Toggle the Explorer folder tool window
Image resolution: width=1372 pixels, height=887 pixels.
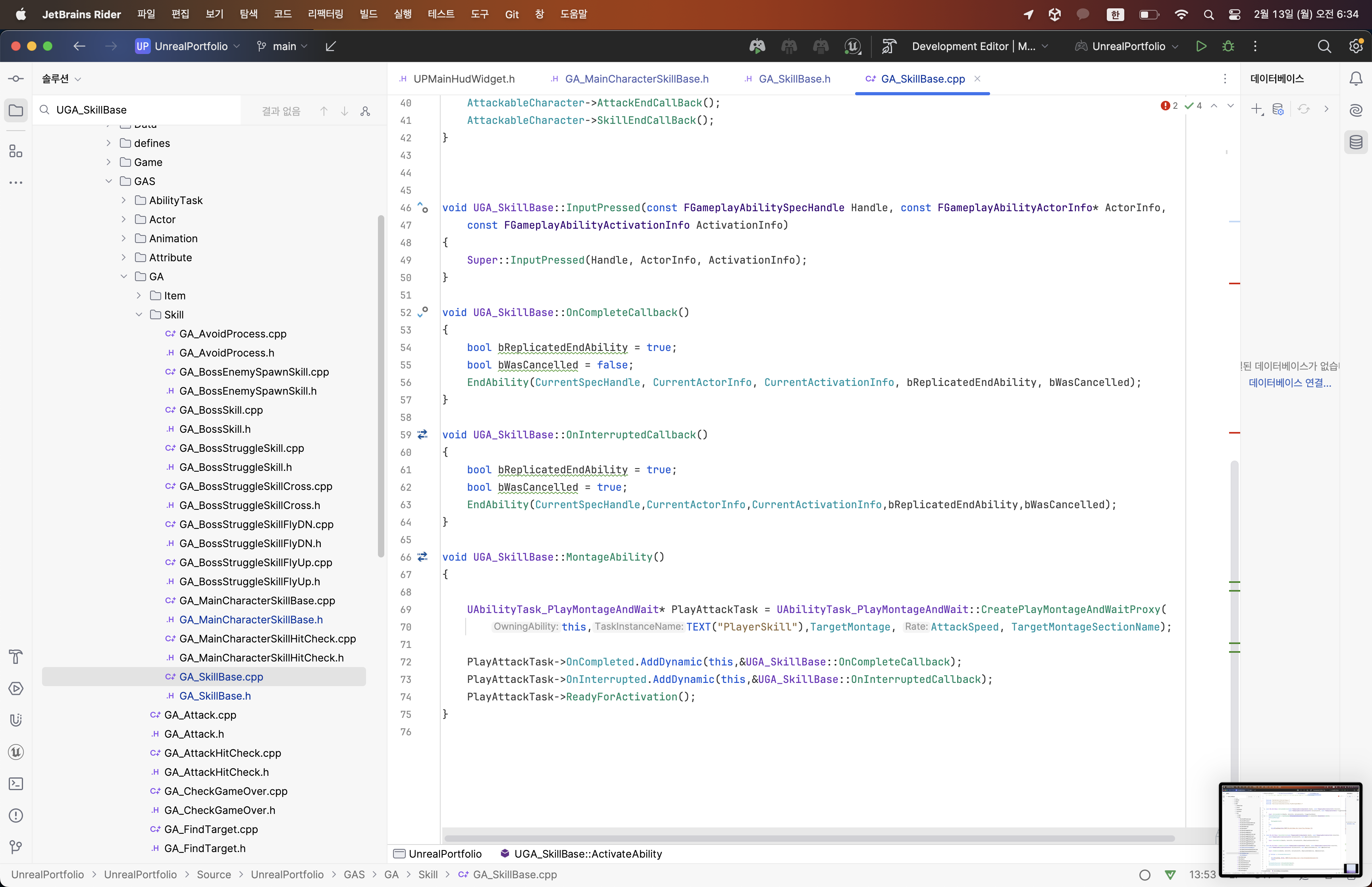pos(15,110)
